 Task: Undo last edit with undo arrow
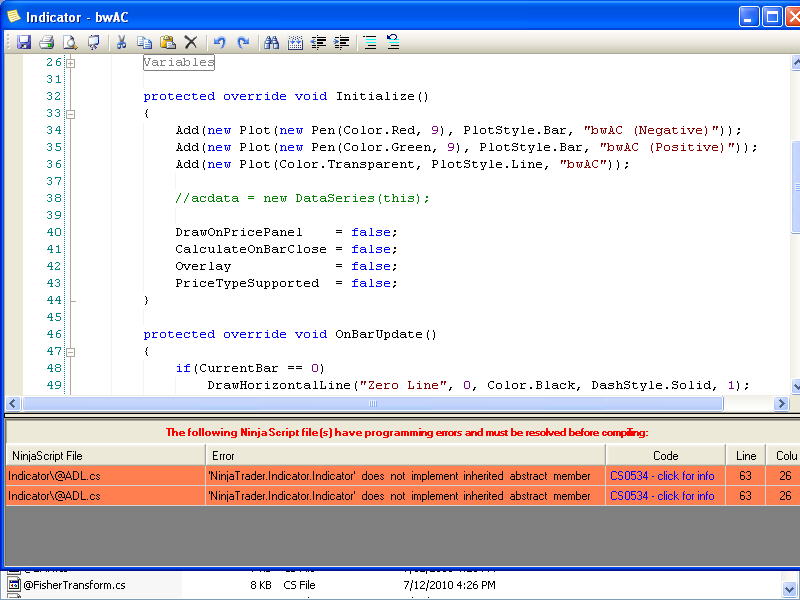[x=219, y=42]
